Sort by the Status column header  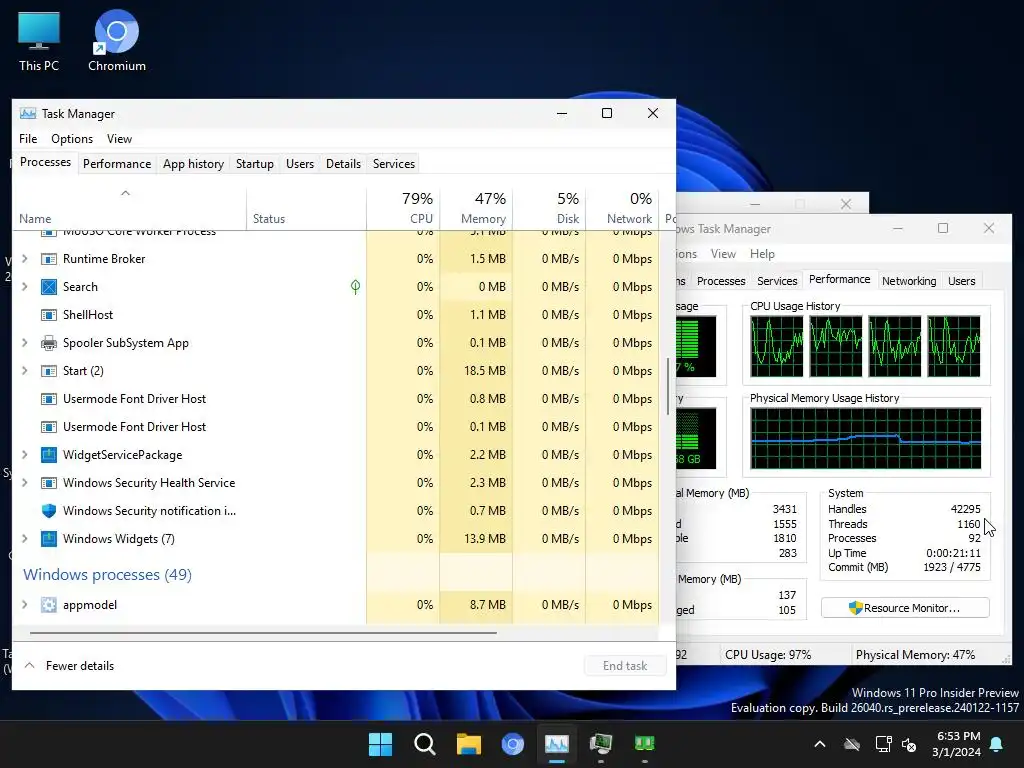pos(306,208)
